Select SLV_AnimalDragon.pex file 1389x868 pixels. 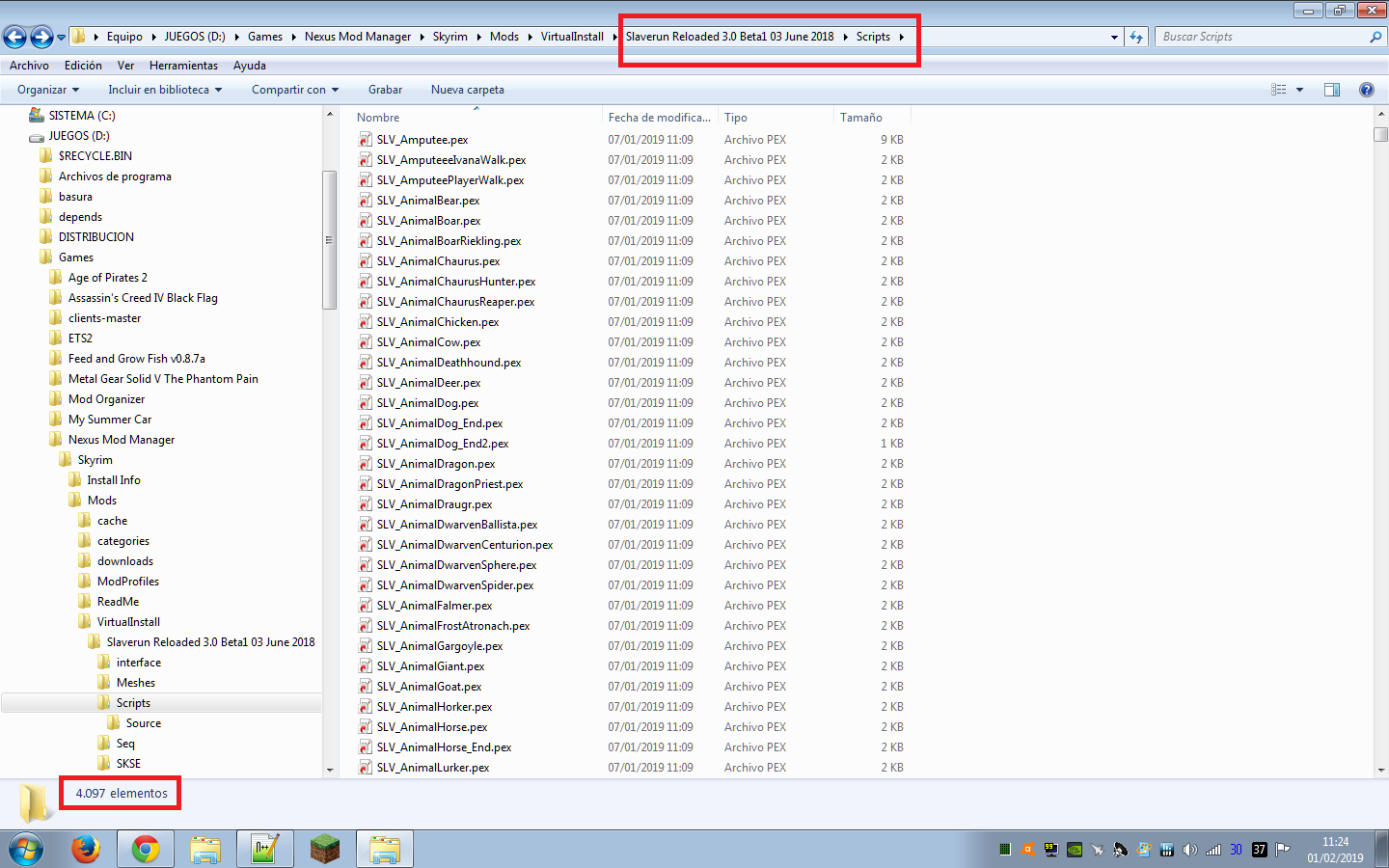coord(436,464)
